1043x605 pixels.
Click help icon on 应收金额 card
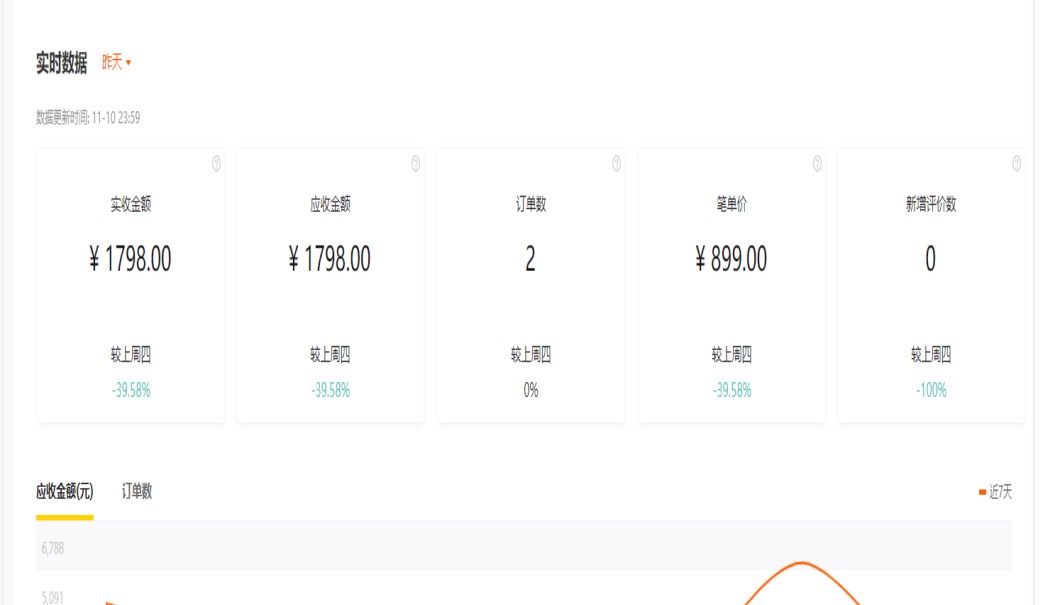[416, 165]
